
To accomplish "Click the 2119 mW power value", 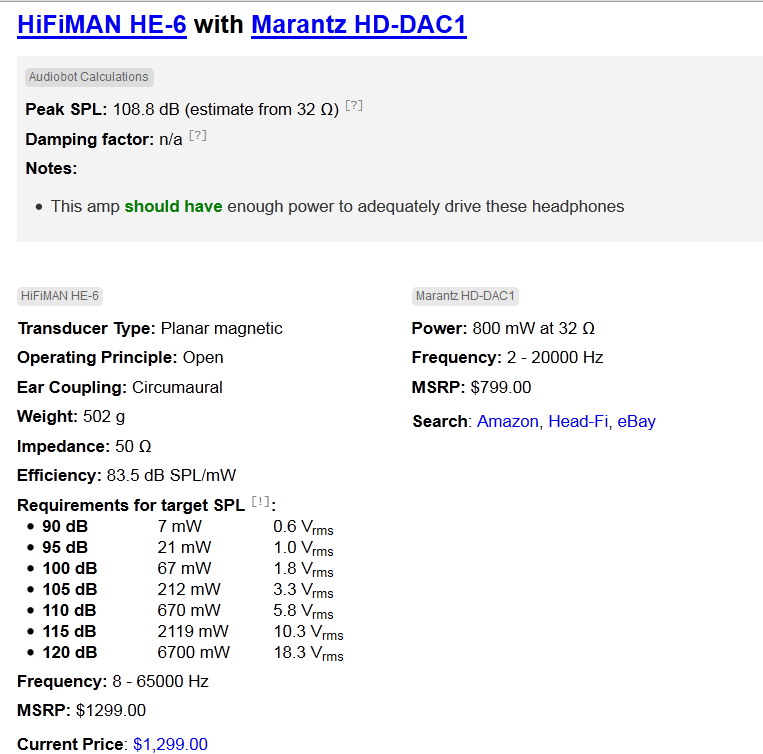I will tap(193, 631).
